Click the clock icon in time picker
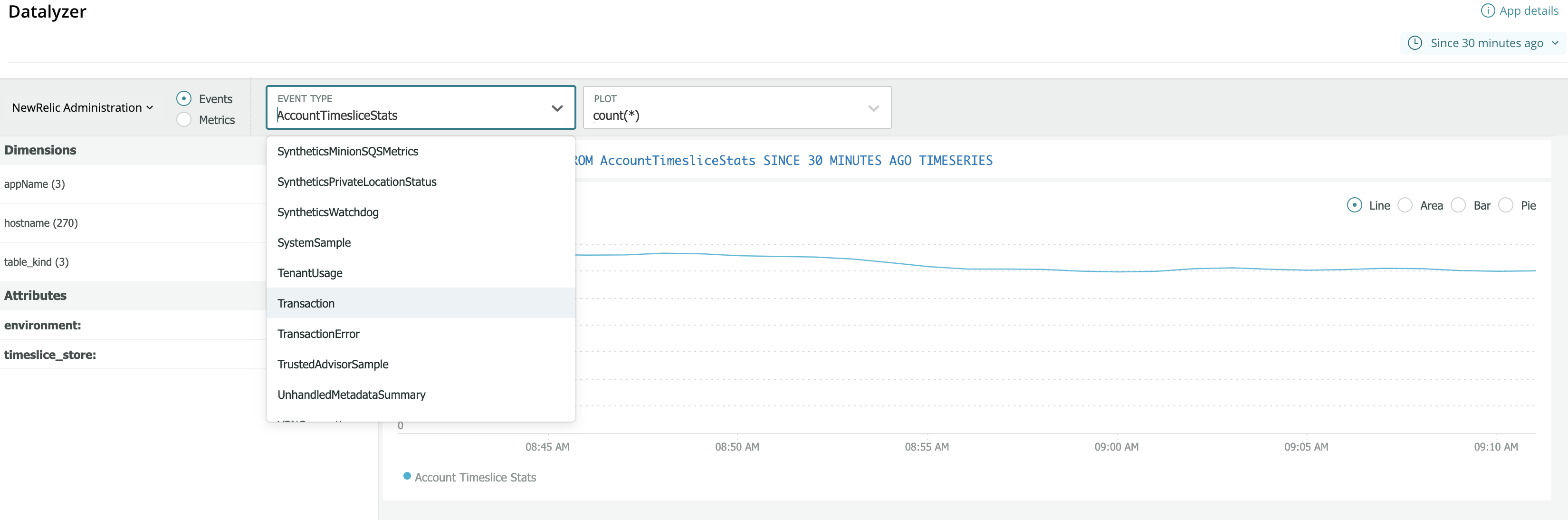Image resolution: width=1568 pixels, height=520 pixels. pos(1415,43)
